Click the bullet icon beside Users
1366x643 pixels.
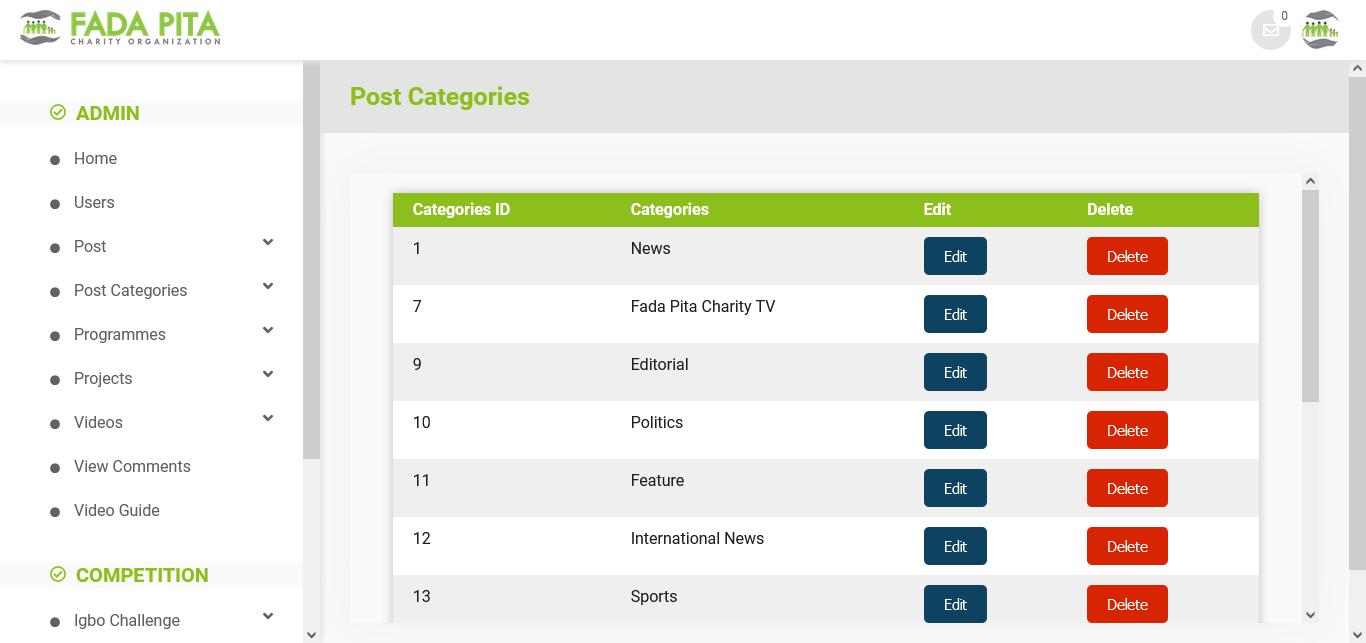(55, 204)
